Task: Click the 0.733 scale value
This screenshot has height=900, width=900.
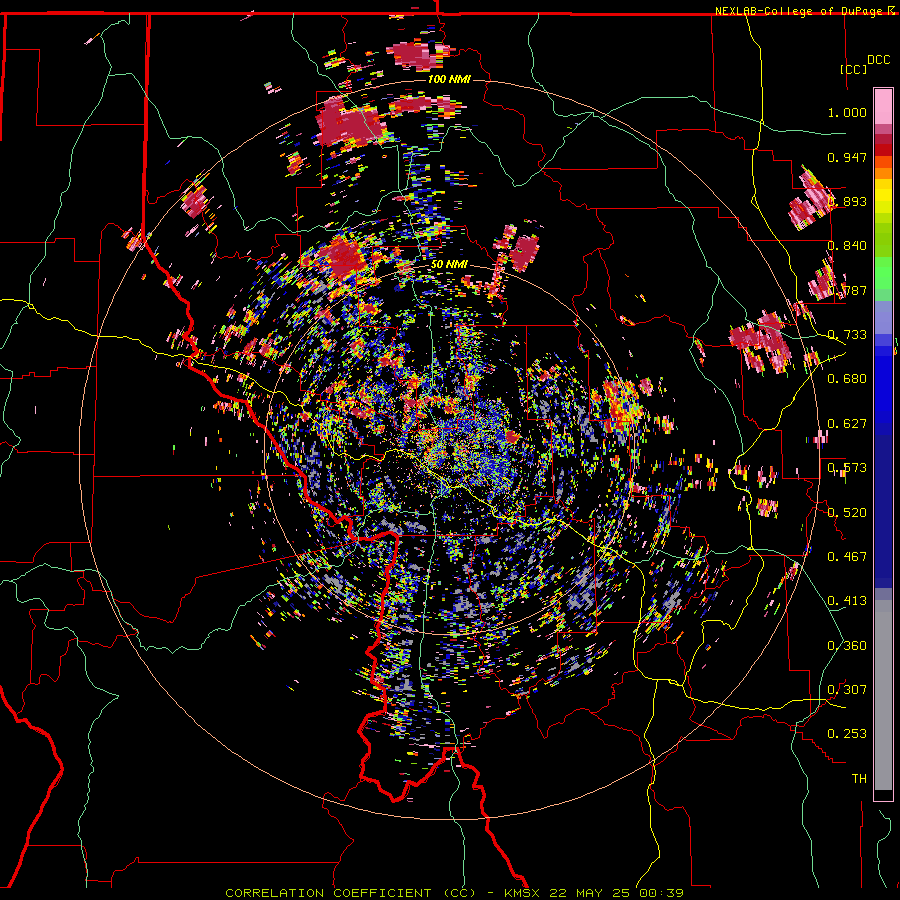Action: (847, 335)
